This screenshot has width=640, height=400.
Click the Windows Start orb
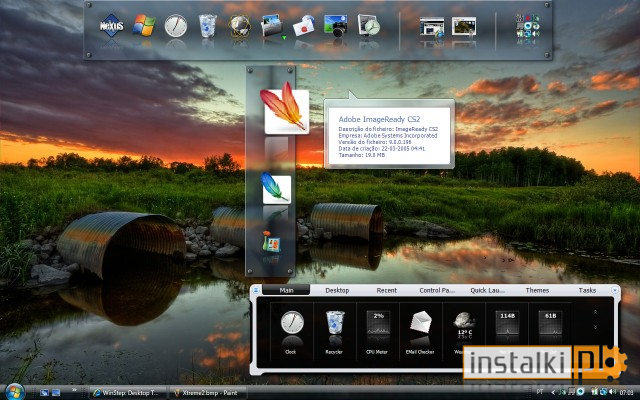point(15,392)
